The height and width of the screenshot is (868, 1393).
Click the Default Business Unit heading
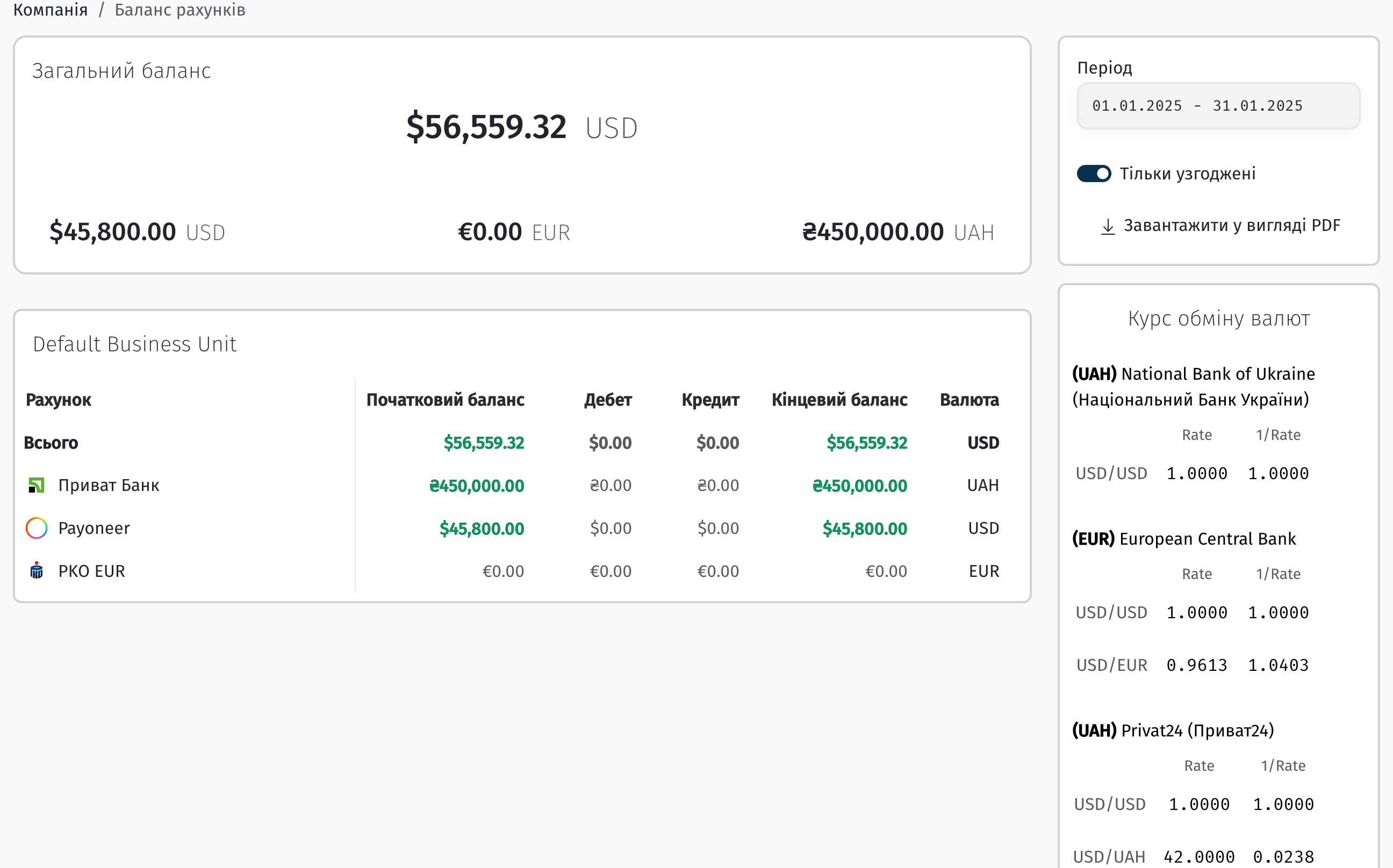134,344
